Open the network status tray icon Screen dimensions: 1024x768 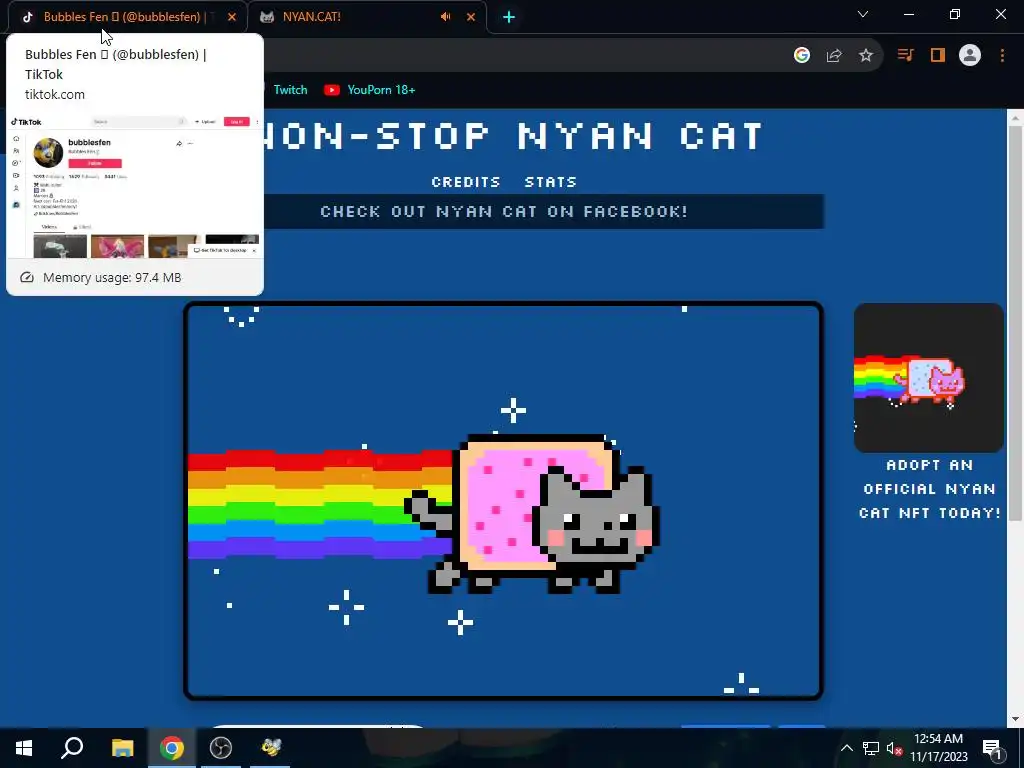871,748
